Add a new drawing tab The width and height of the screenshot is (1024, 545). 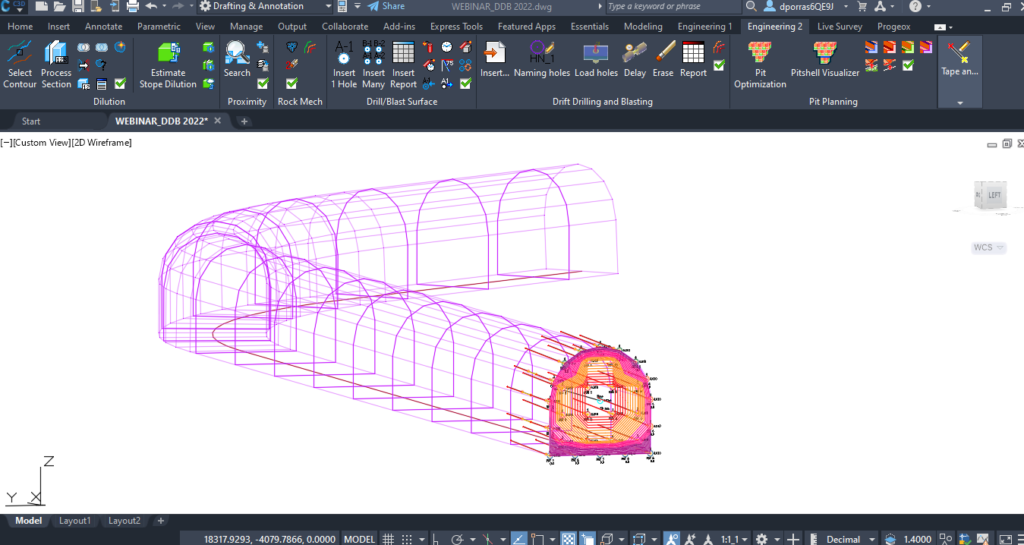[x=244, y=121]
